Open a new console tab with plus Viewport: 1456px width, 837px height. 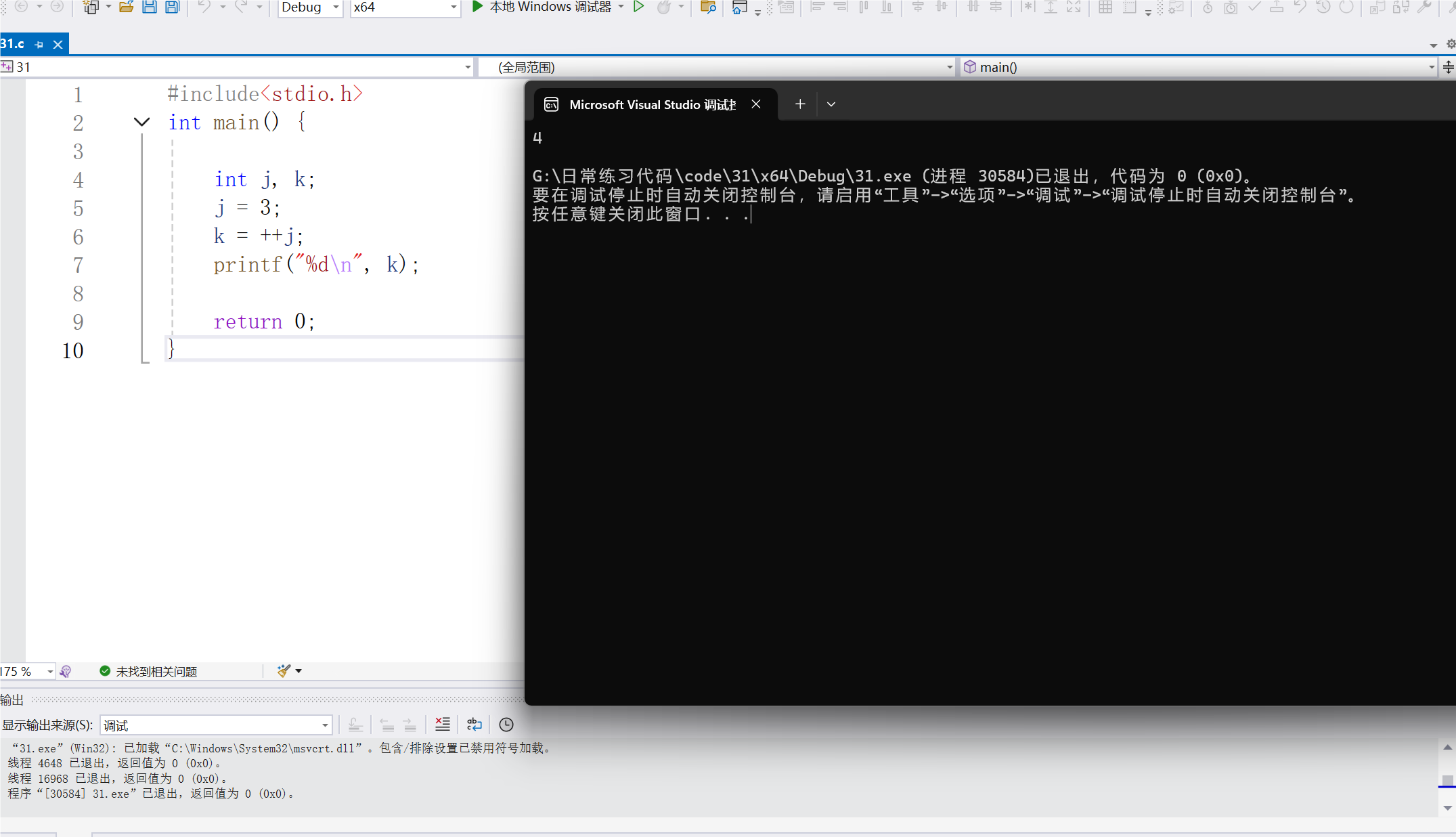point(800,104)
